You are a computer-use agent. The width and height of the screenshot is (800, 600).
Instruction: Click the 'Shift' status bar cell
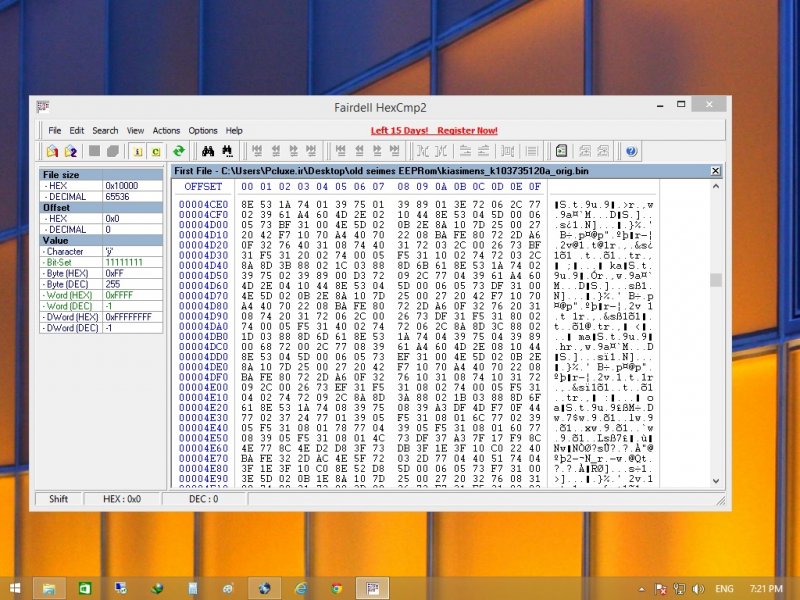coord(58,499)
